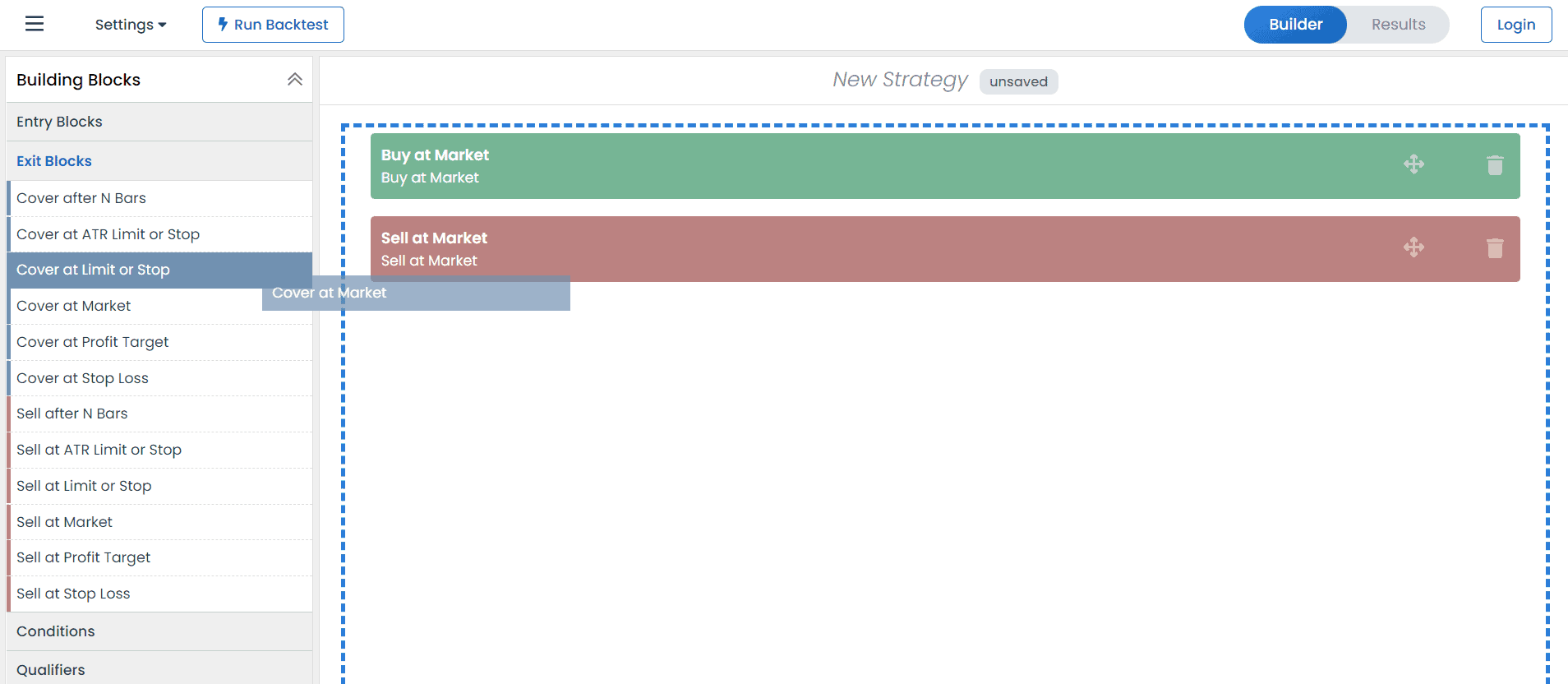
Task: Switch to the Builder view
Action: (1295, 25)
